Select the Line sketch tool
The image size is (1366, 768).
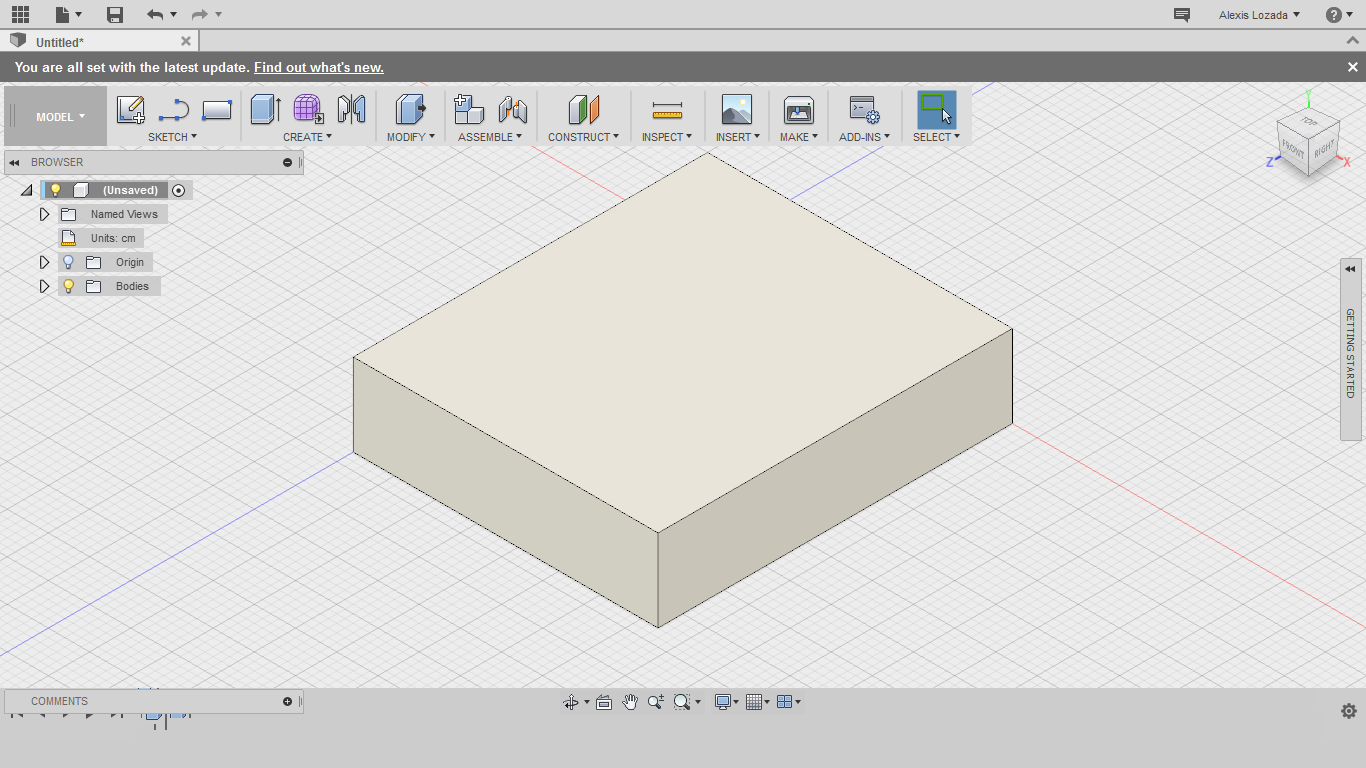[174, 109]
